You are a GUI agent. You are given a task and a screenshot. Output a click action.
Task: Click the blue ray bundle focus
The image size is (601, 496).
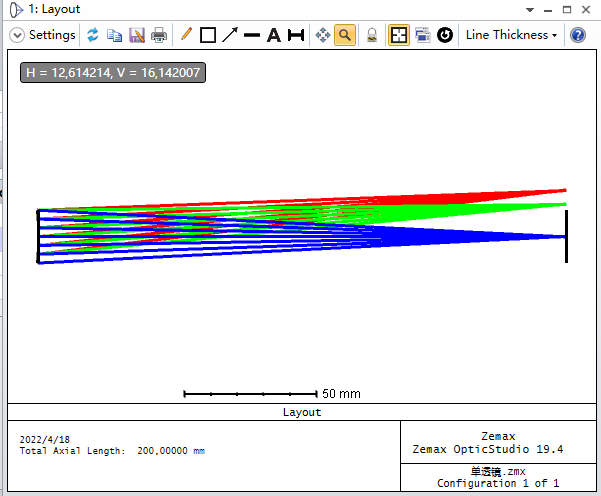point(563,237)
